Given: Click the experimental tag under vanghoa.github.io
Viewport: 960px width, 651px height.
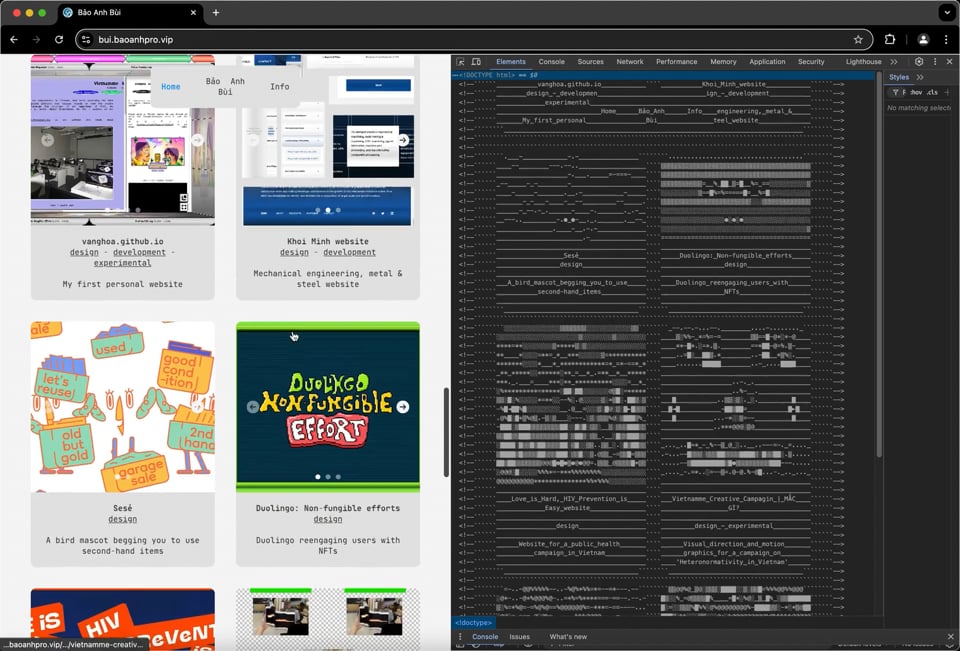Looking at the screenshot, I should [x=122, y=263].
